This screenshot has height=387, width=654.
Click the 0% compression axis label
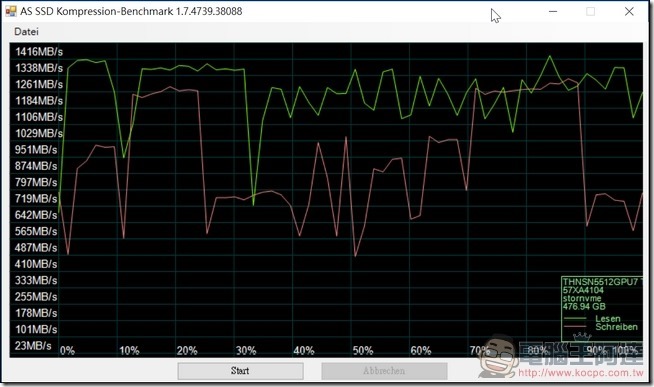pos(67,350)
